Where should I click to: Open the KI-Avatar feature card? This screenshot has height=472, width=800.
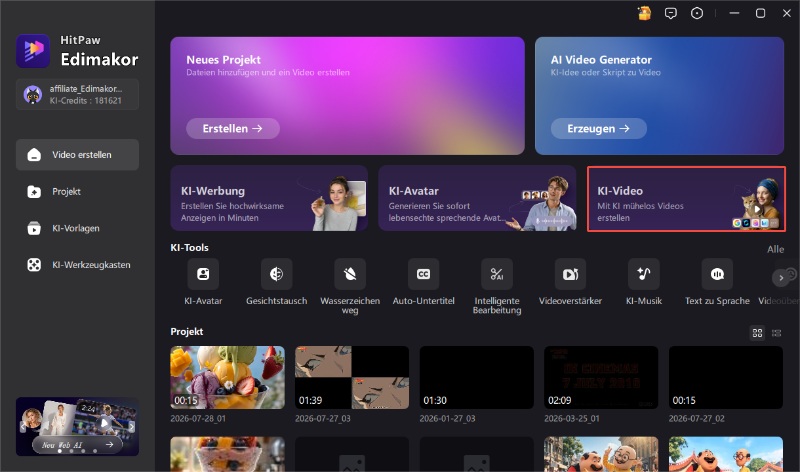tap(477, 198)
